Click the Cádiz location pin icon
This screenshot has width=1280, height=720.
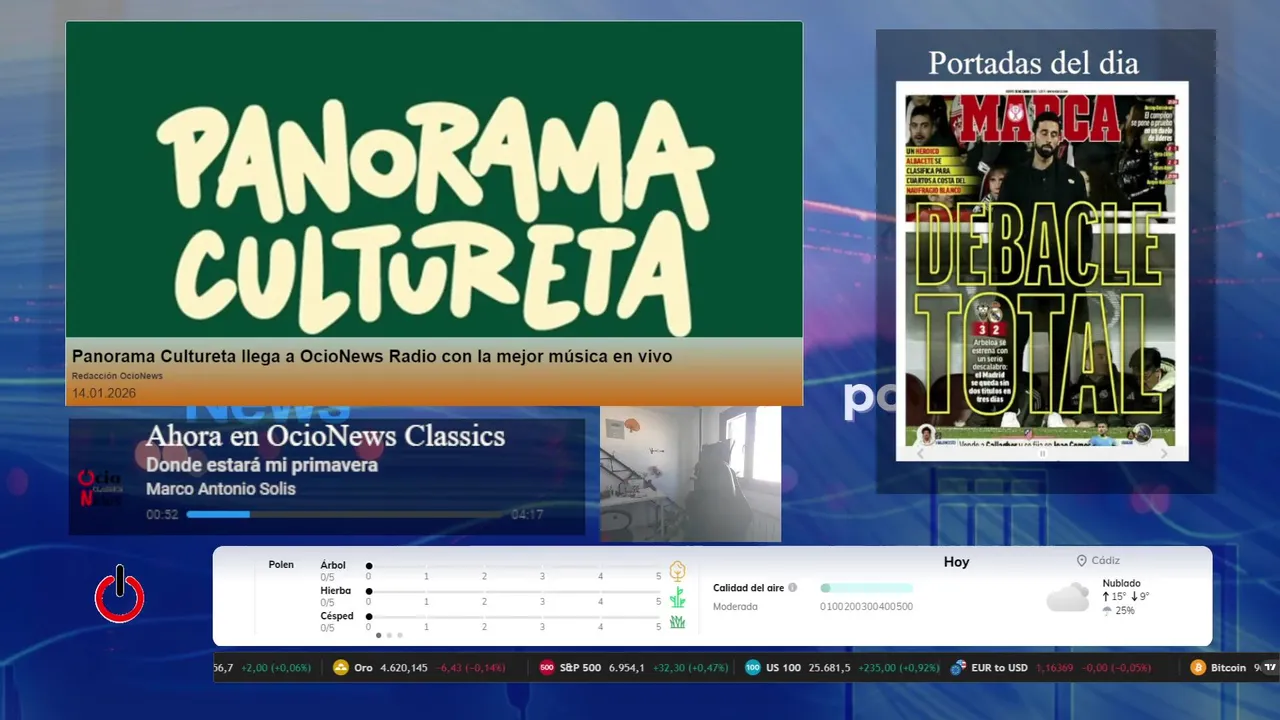coord(1082,561)
